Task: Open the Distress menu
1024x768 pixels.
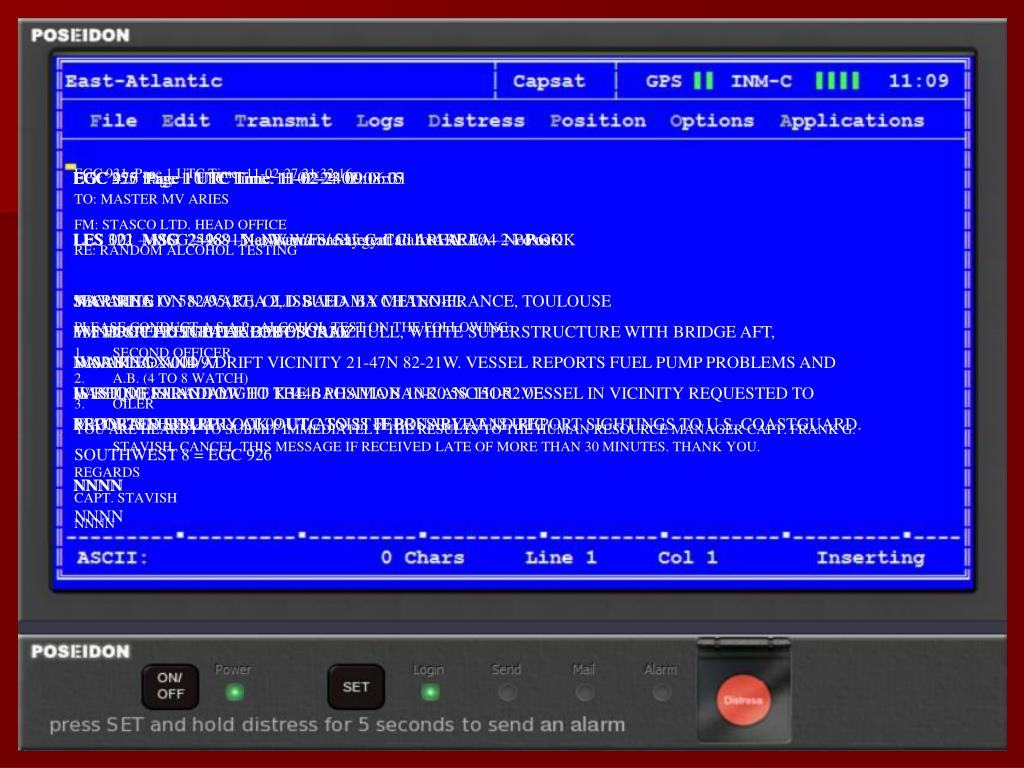Action: coord(476,121)
